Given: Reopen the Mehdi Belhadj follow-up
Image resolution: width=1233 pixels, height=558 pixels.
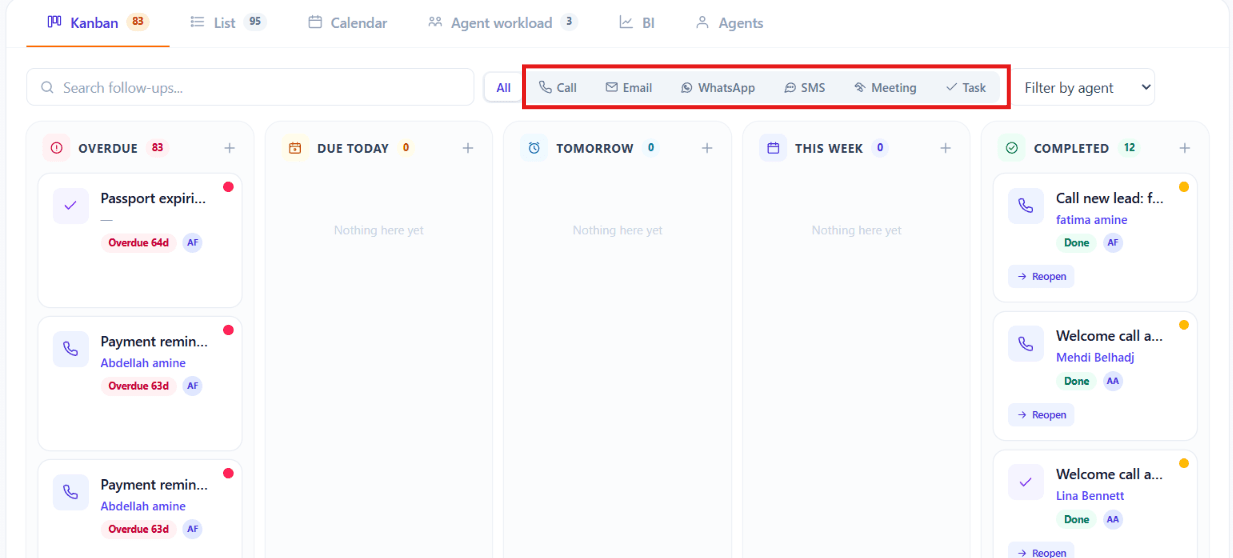Looking at the screenshot, I should click(x=1041, y=414).
